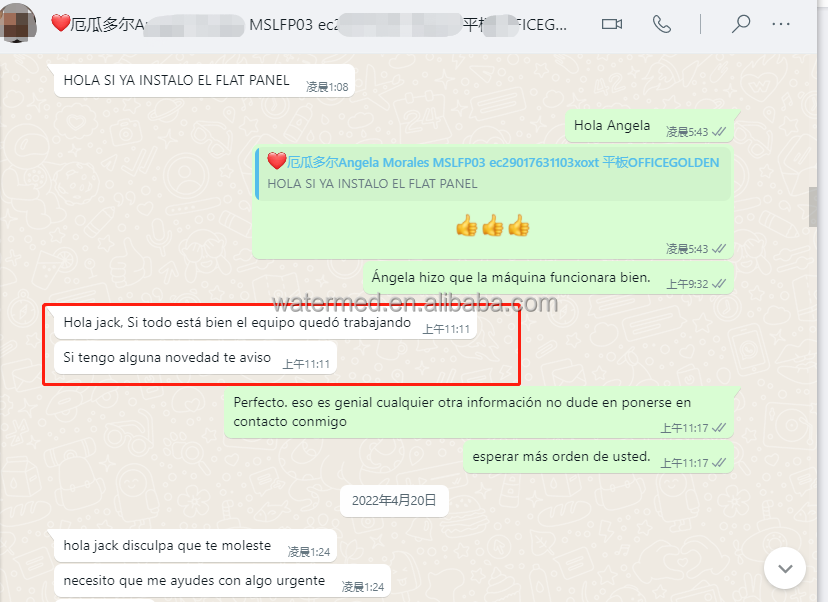Click the three thumbs-up emoji message
Viewport: 828px width, 602px height.
tap(493, 225)
